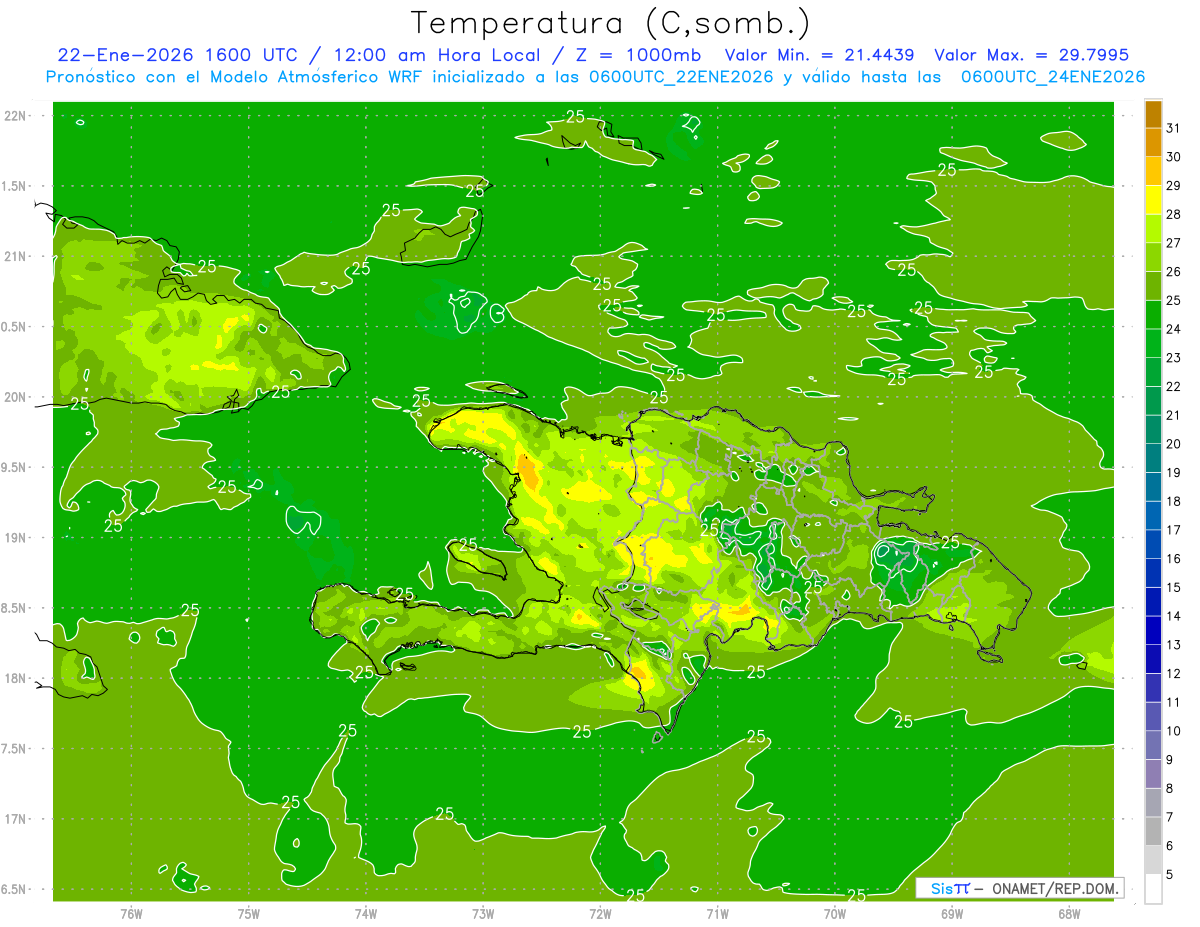
Task: Click the white color bar segment below 5
Action: (x=1153, y=888)
